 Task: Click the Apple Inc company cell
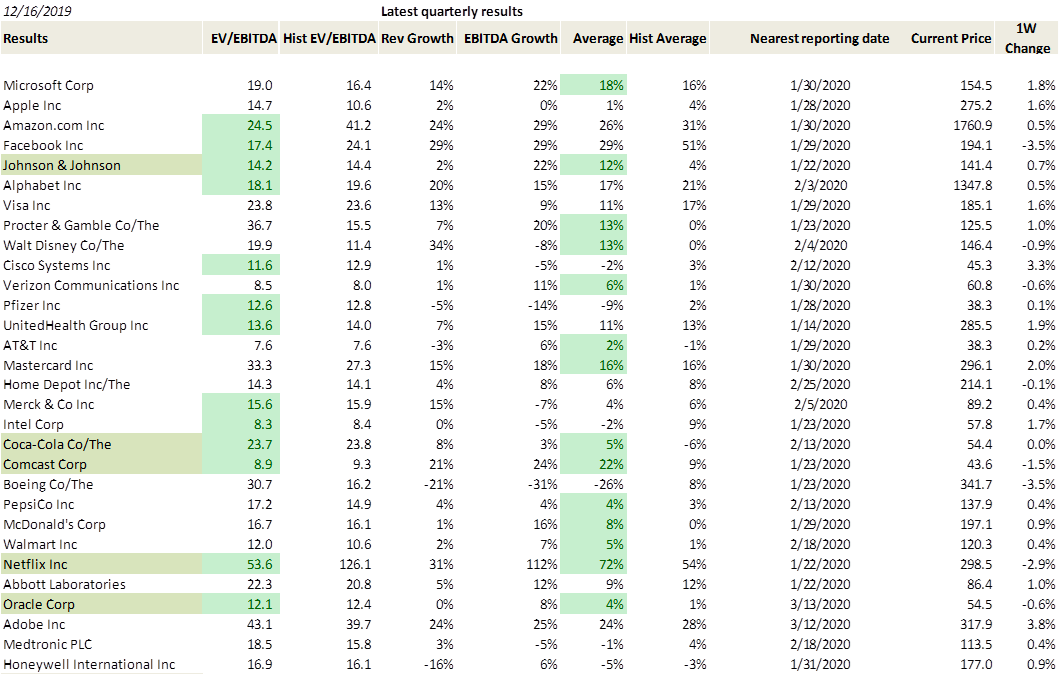[x=32, y=106]
